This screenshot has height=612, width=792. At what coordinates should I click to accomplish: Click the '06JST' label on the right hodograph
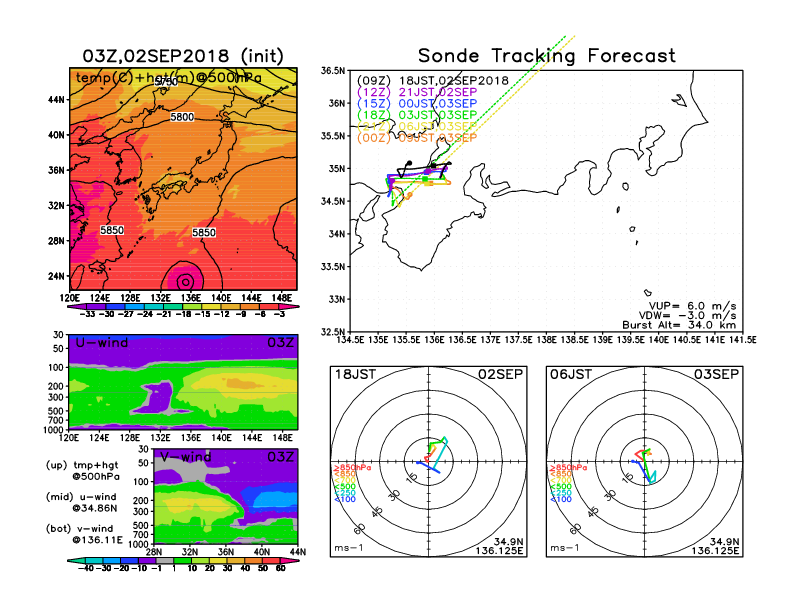[x=571, y=374]
